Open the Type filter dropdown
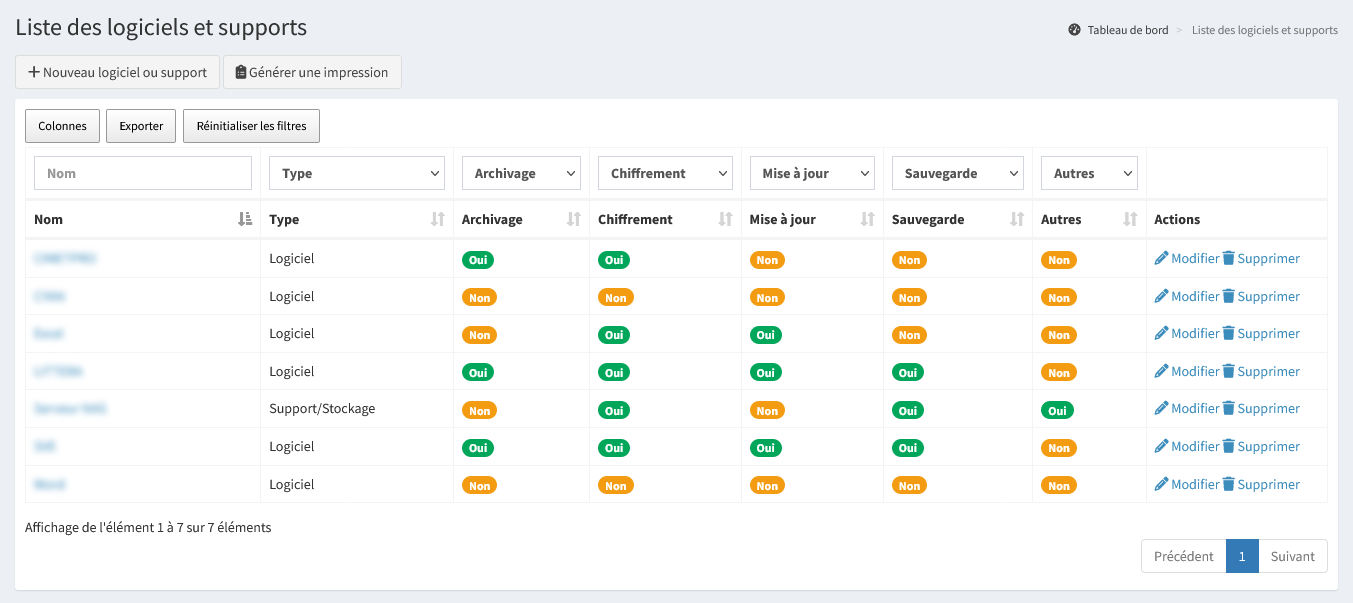 [357, 173]
